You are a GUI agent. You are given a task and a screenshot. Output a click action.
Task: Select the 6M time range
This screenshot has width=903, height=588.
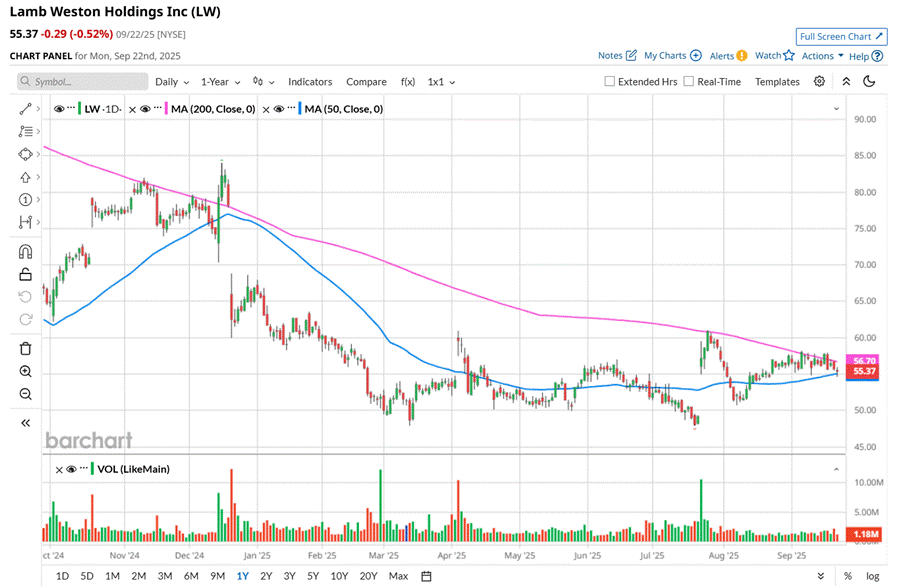191,576
